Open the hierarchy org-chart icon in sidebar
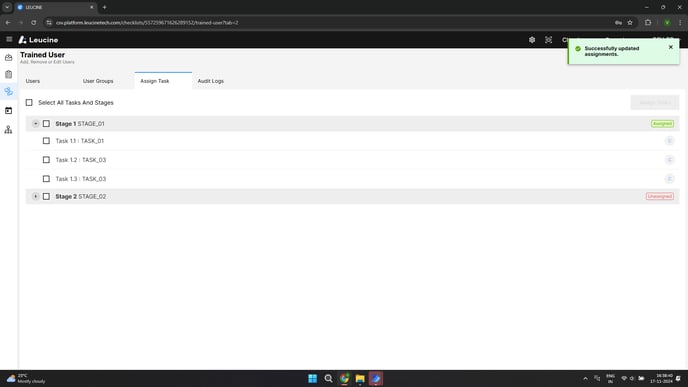688x387 pixels. tap(8, 130)
